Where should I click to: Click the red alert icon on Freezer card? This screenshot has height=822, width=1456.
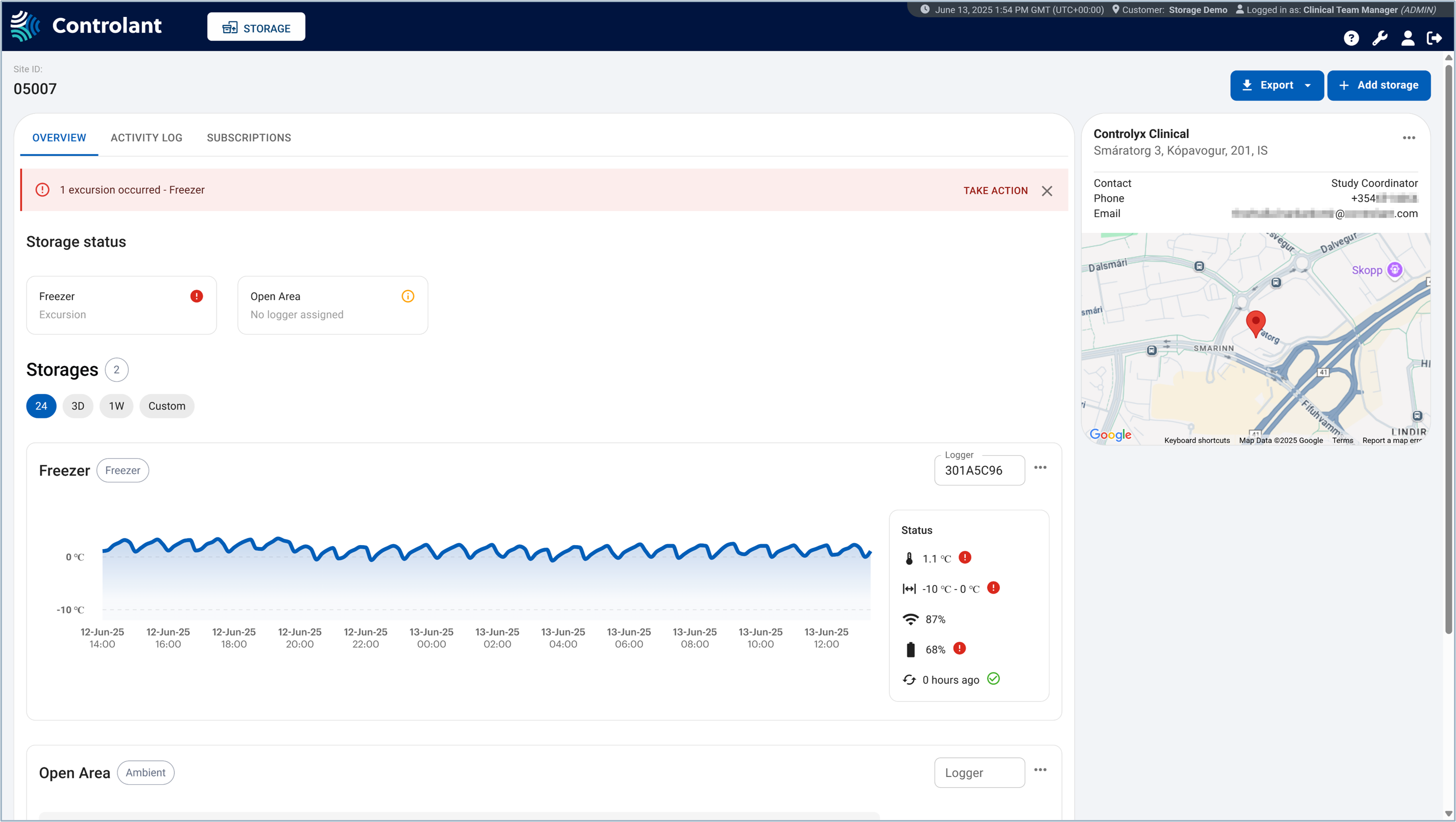196,296
